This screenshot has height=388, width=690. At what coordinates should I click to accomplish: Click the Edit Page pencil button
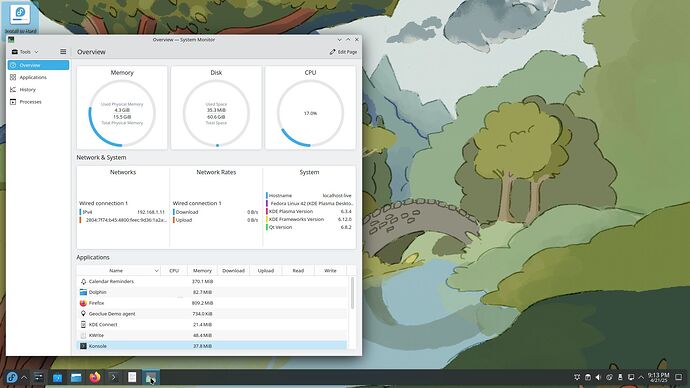(x=343, y=52)
